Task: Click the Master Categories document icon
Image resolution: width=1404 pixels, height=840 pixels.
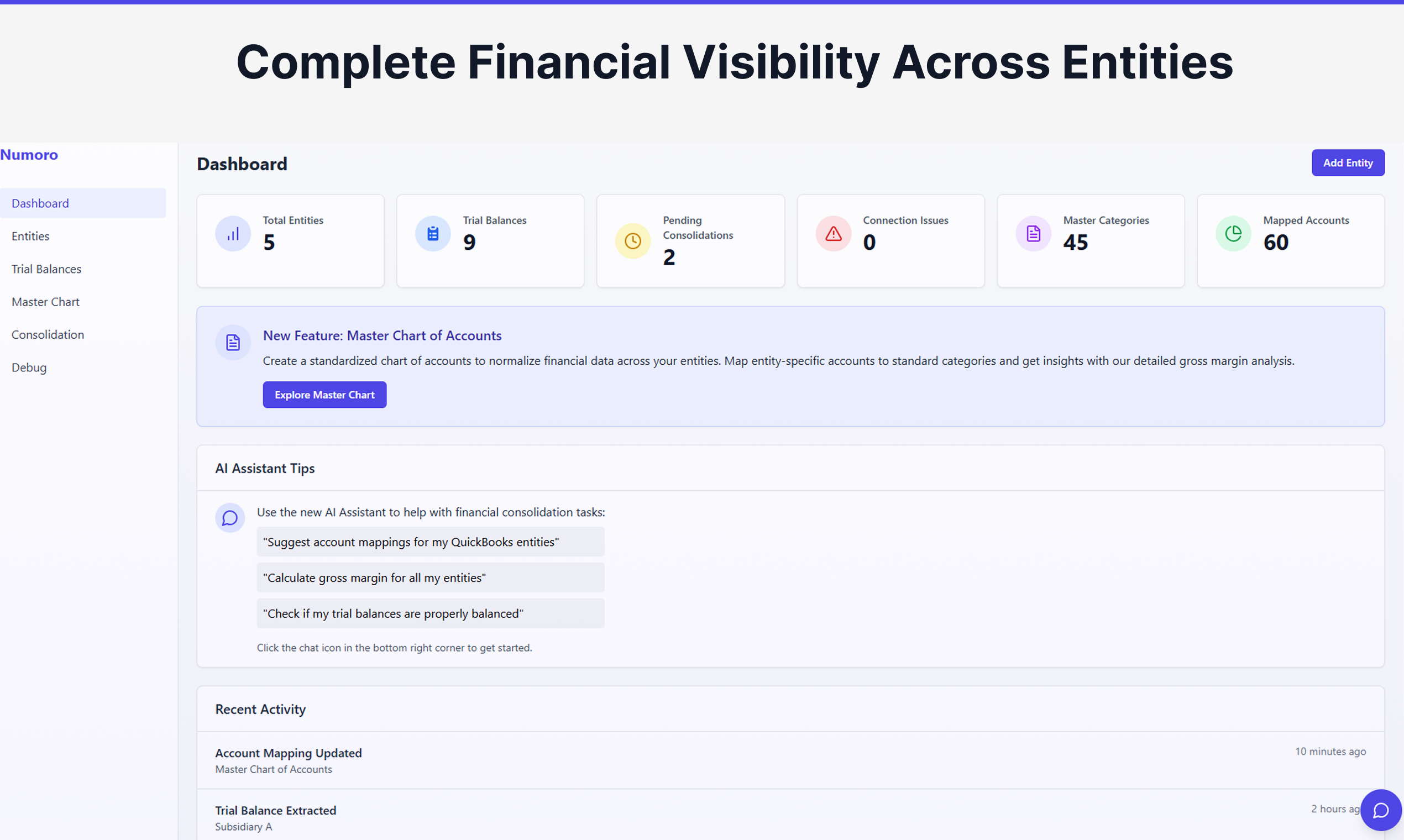Action: point(1033,233)
